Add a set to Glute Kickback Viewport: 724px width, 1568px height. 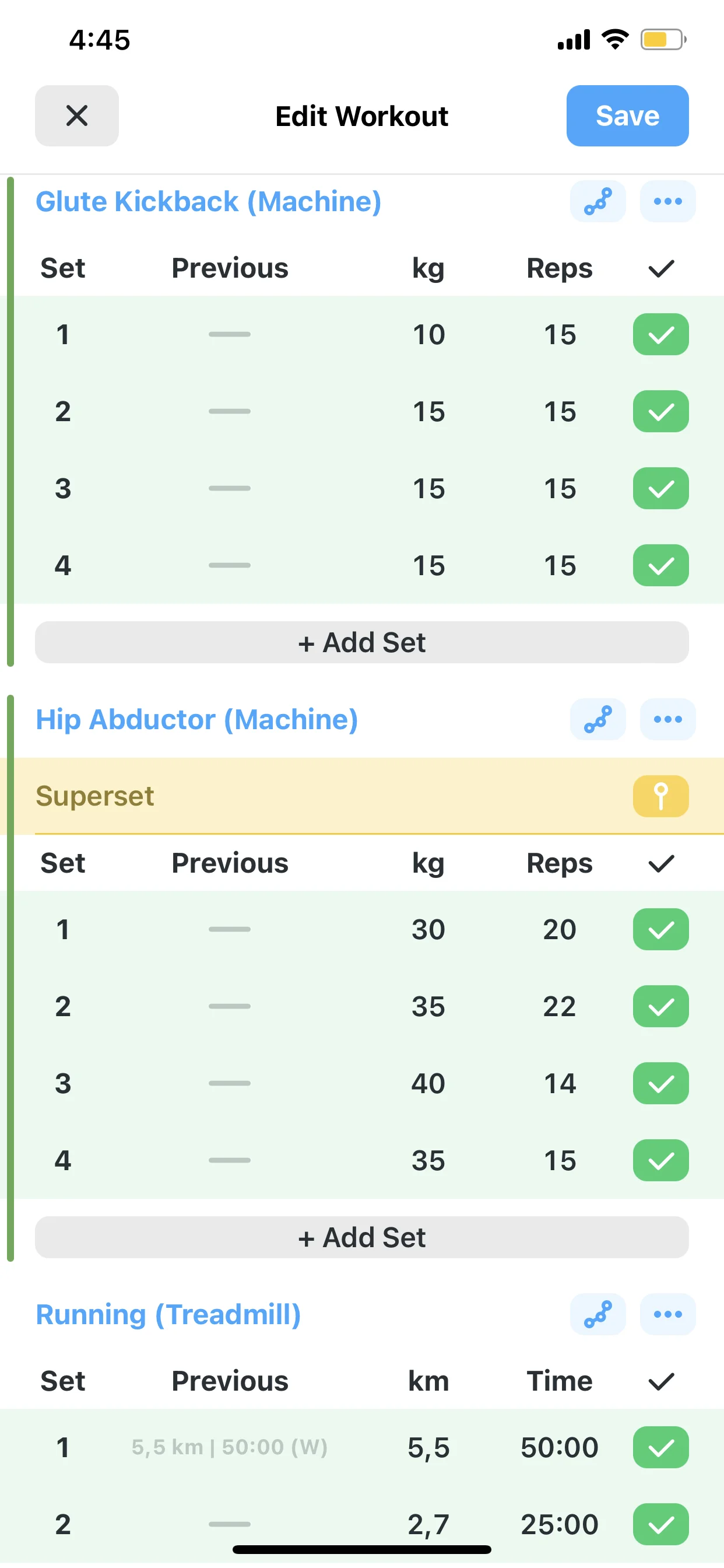click(361, 643)
